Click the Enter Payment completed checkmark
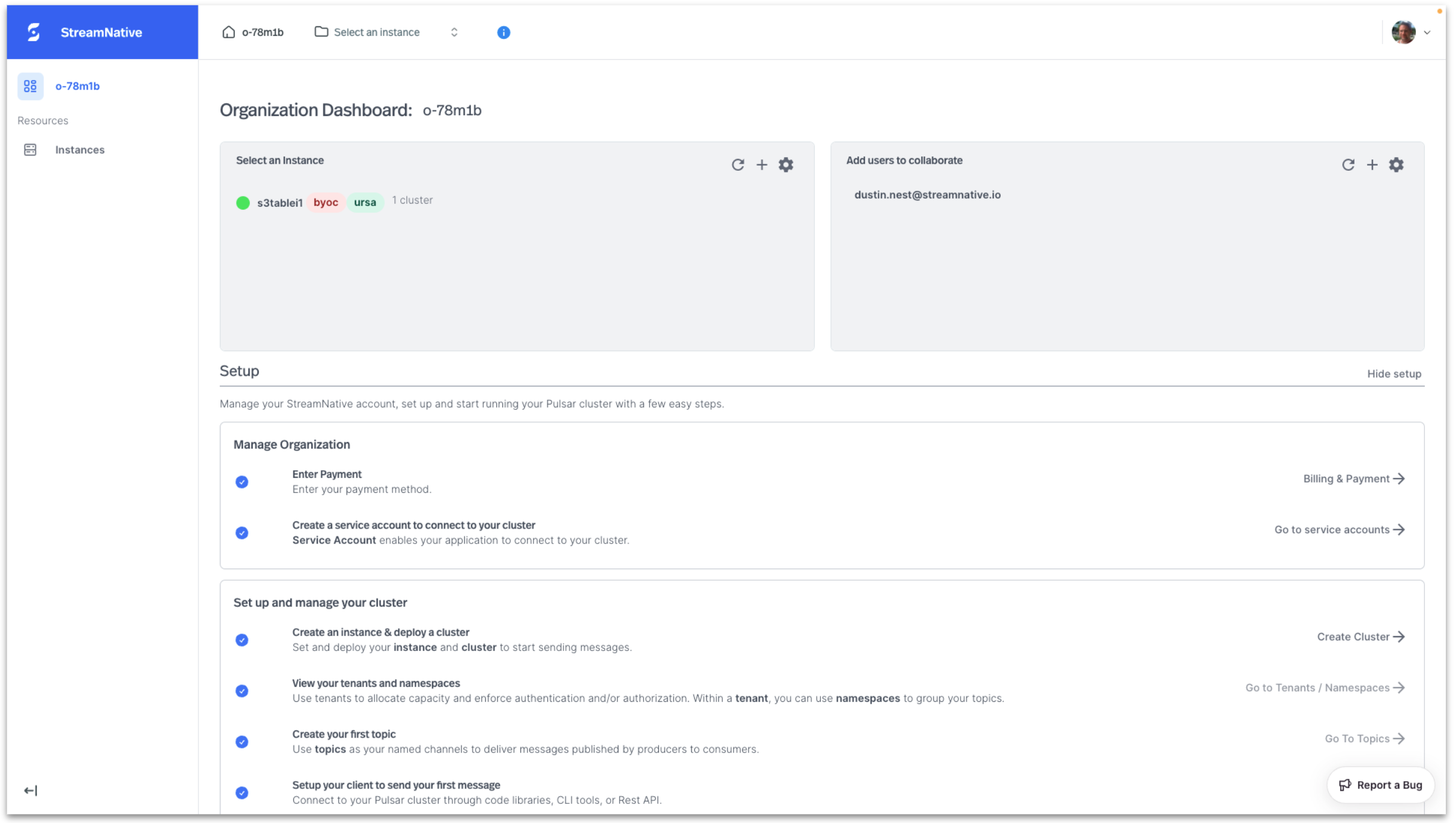 point(242,481)
